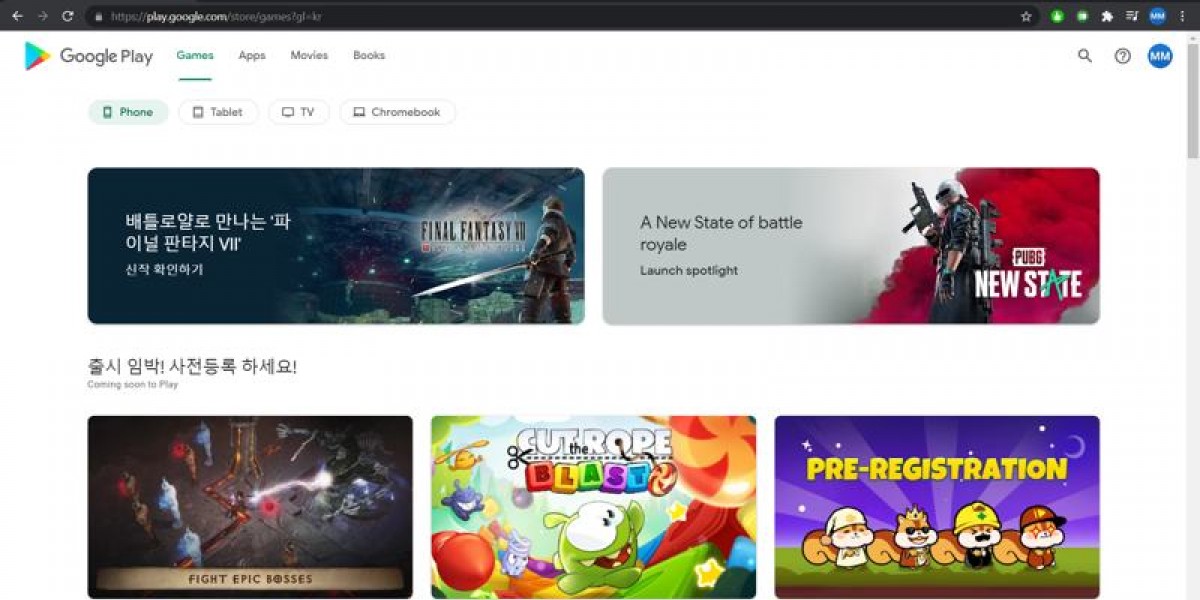Open the first green browser extension
This screenshot has width=1200, height=600.
(1057, 16)
